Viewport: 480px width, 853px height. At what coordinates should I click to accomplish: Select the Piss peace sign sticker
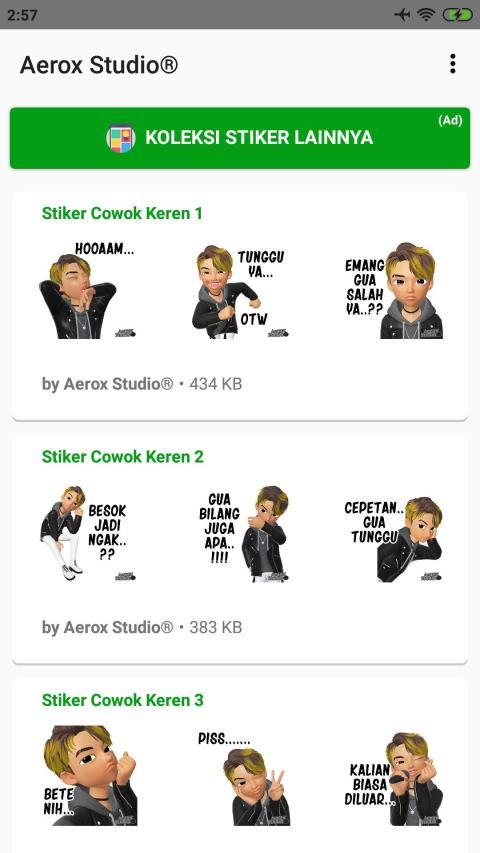pyautogui.click(x=242, y=778)
